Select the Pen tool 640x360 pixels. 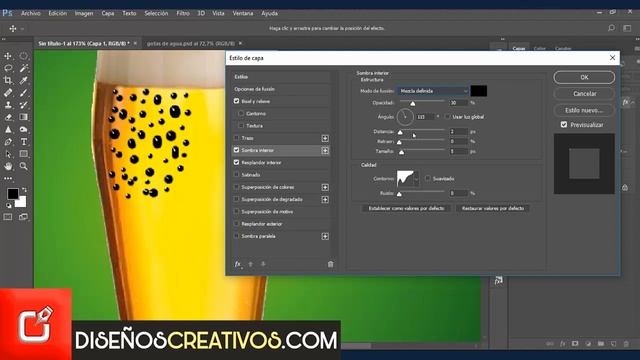click(x=8, y=142)
